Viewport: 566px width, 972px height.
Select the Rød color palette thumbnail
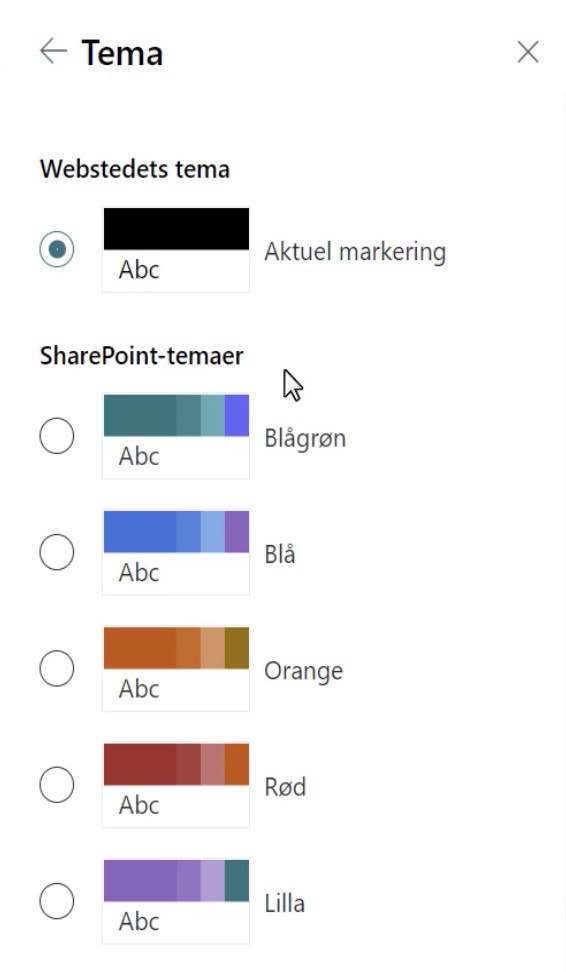tap(176, 785)
